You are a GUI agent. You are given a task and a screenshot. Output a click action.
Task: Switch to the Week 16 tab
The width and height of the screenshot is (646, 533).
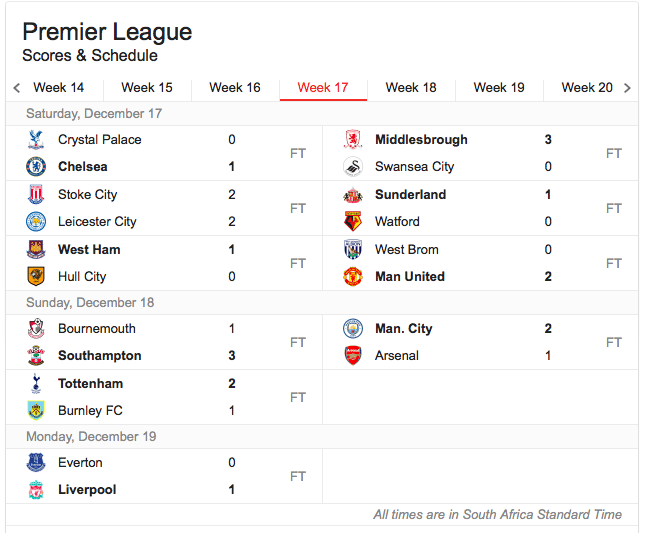(235, 88)
